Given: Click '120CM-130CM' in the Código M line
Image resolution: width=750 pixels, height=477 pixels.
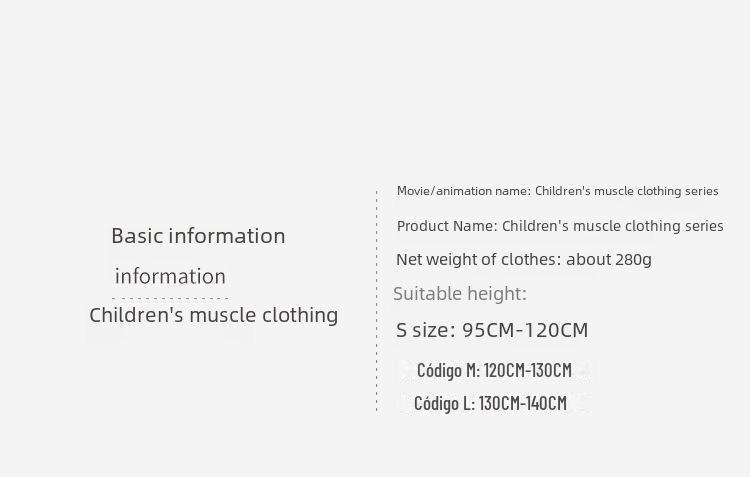Looking at the screenshot, I should [528, 370].
